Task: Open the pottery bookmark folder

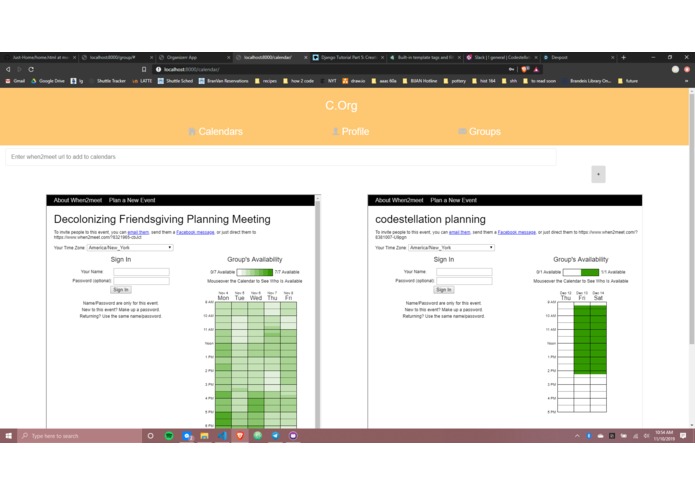Action: pos(455,81)
